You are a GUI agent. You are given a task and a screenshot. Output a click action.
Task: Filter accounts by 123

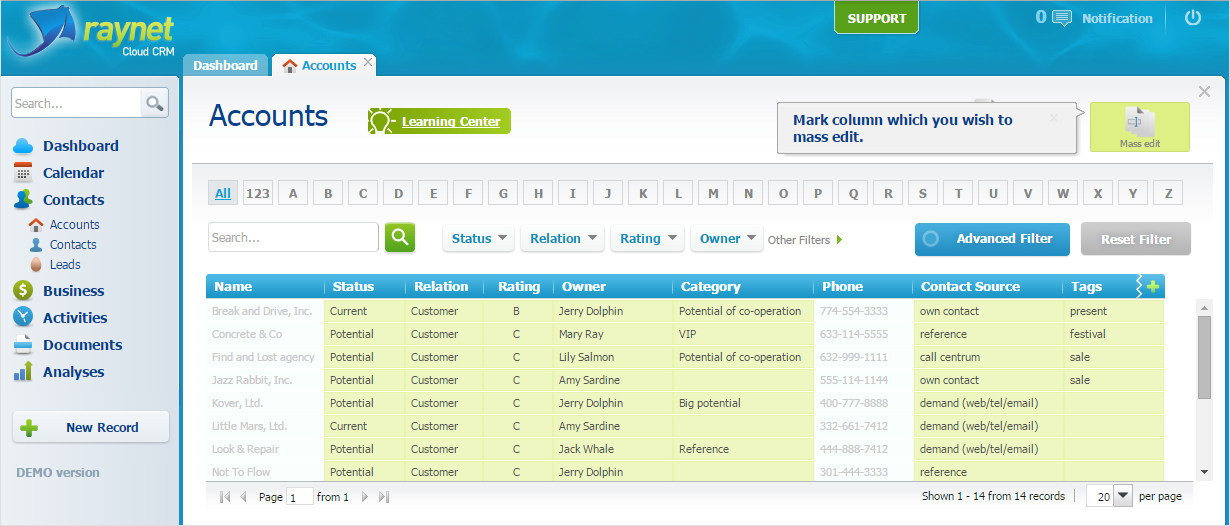[258, 193]
